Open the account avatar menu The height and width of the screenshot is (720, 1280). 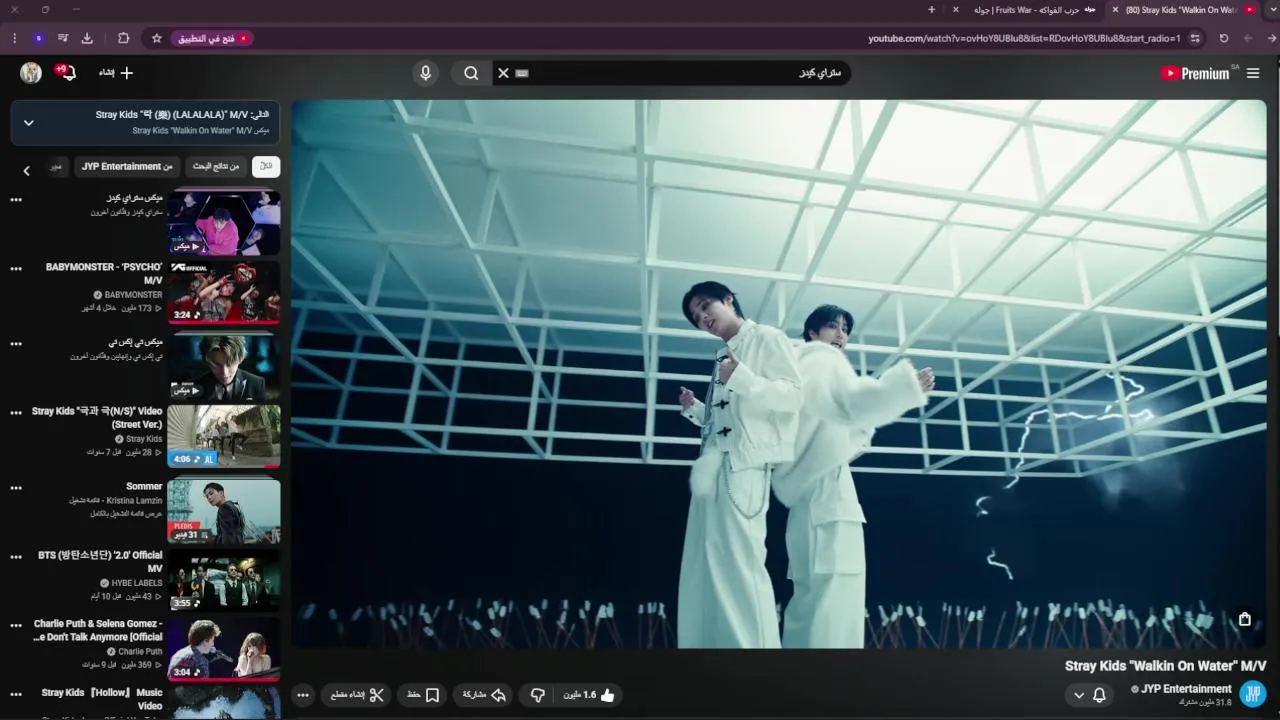(x=31, y=73)
